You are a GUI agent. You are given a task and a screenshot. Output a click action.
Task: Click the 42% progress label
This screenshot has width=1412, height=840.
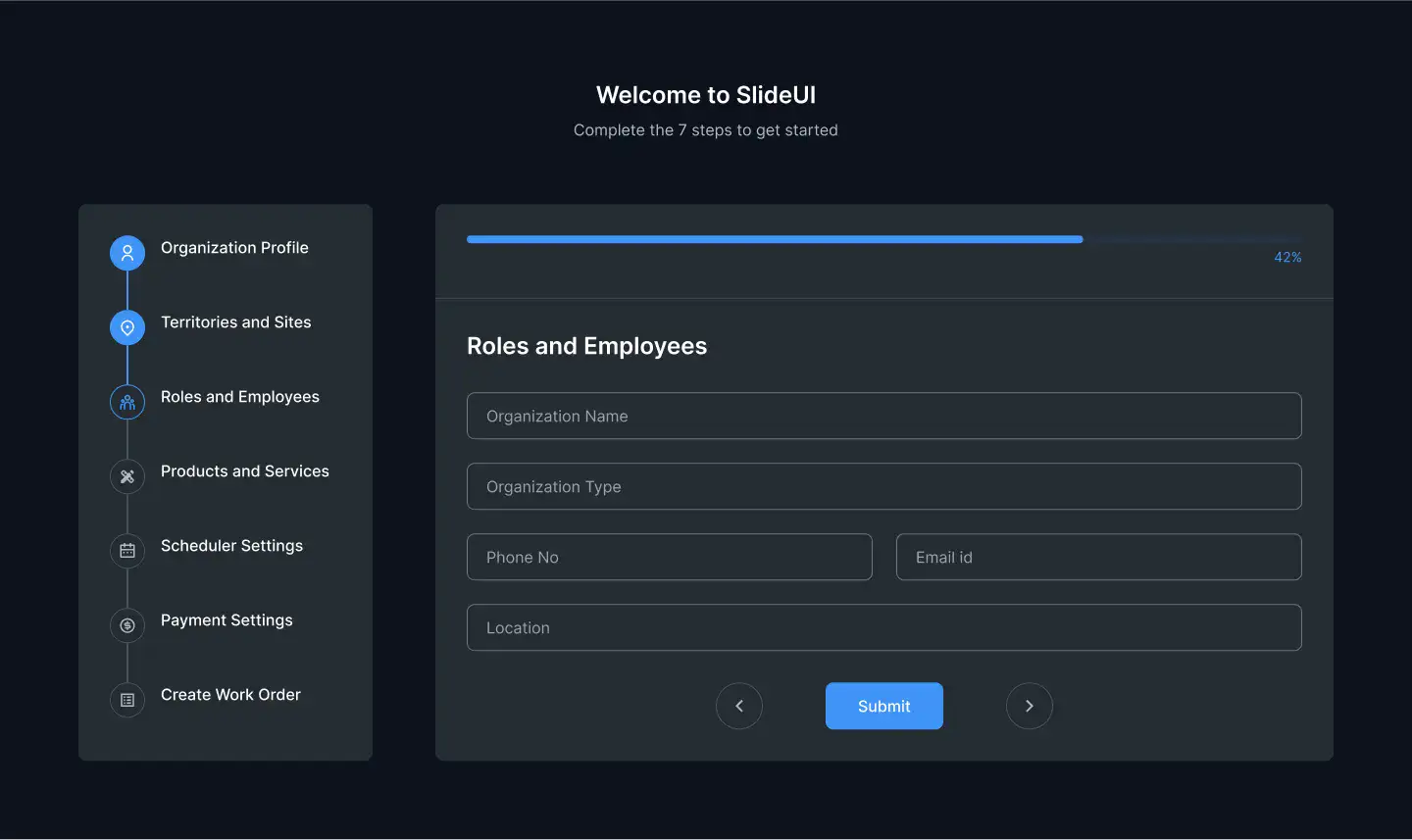pos(1287,257)
